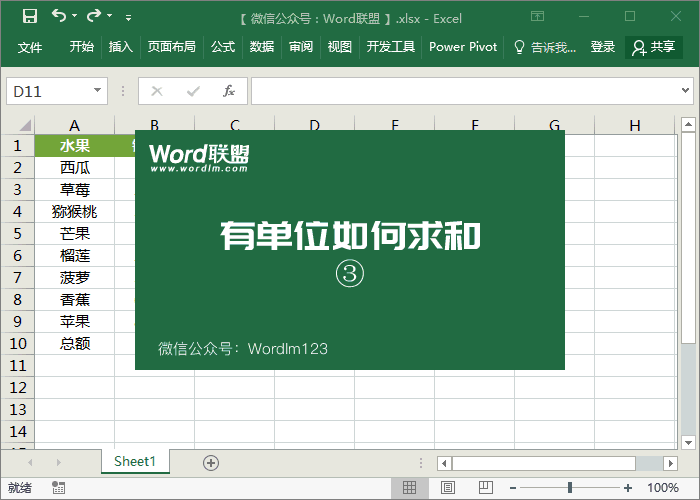
Task: Click the Undo arrow icon
Action: click(58, 16)
